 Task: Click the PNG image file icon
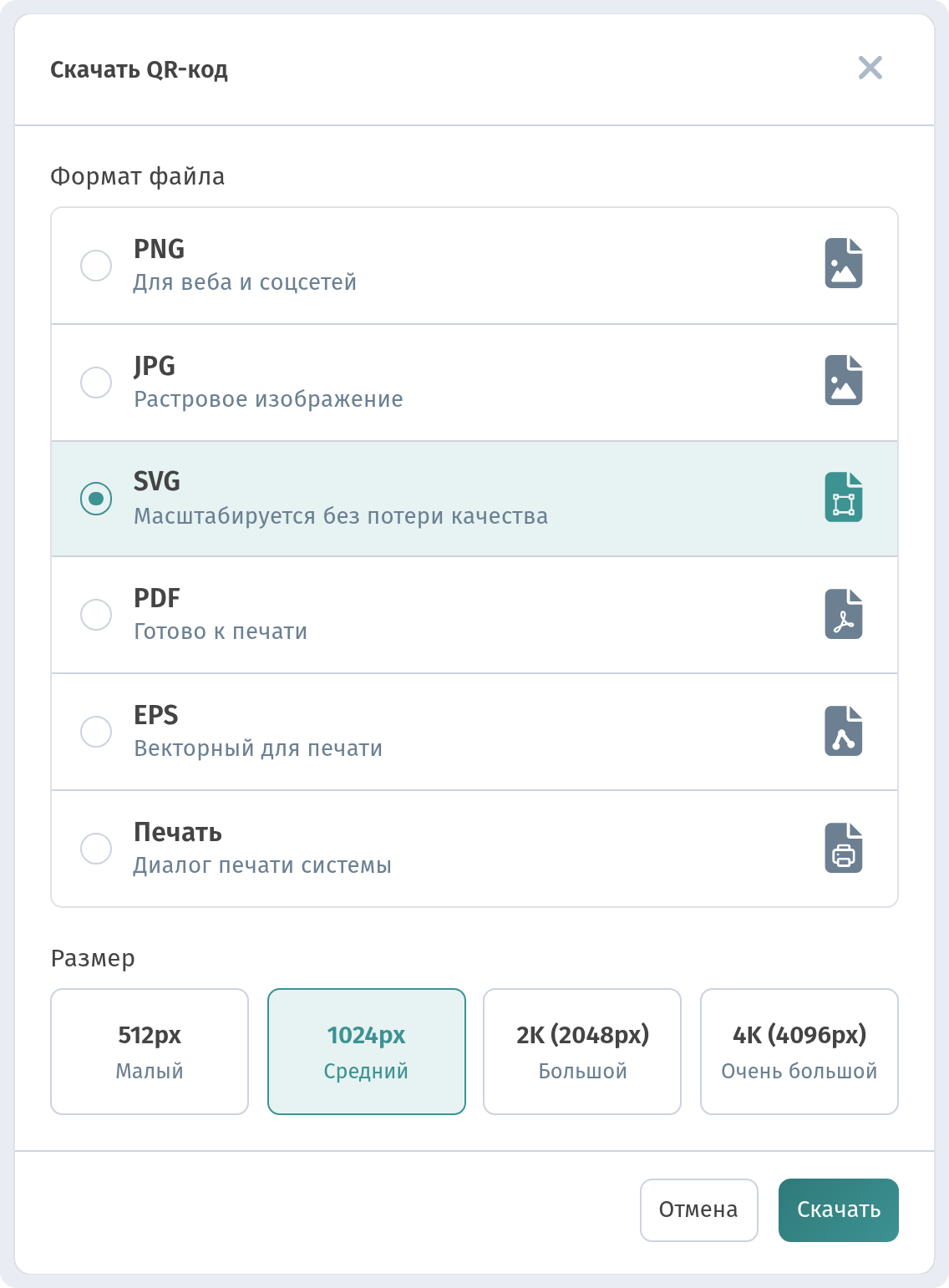[844, 263]
